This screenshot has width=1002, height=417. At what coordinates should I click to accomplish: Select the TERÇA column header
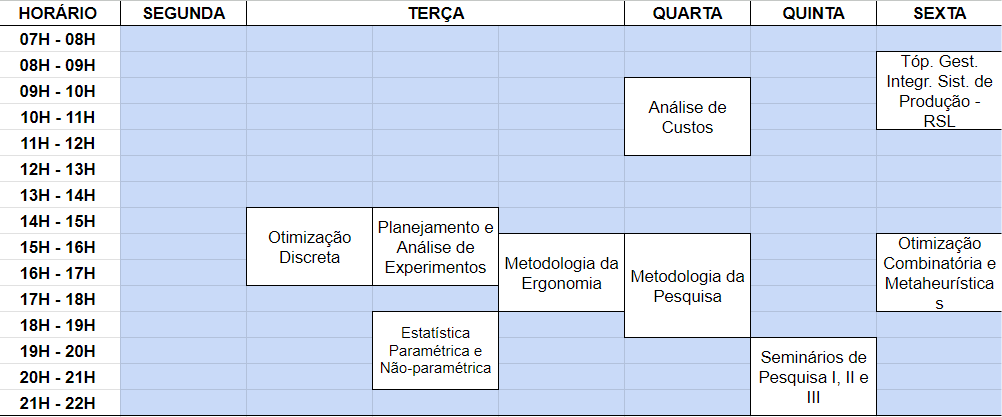pos(436,13)
